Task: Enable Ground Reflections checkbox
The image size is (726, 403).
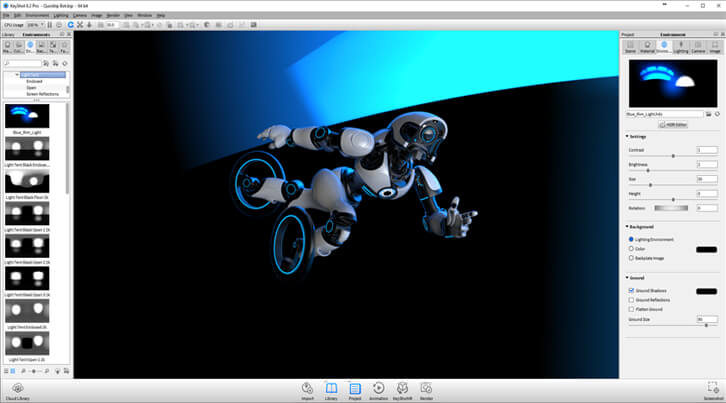Action: point(630,300)
